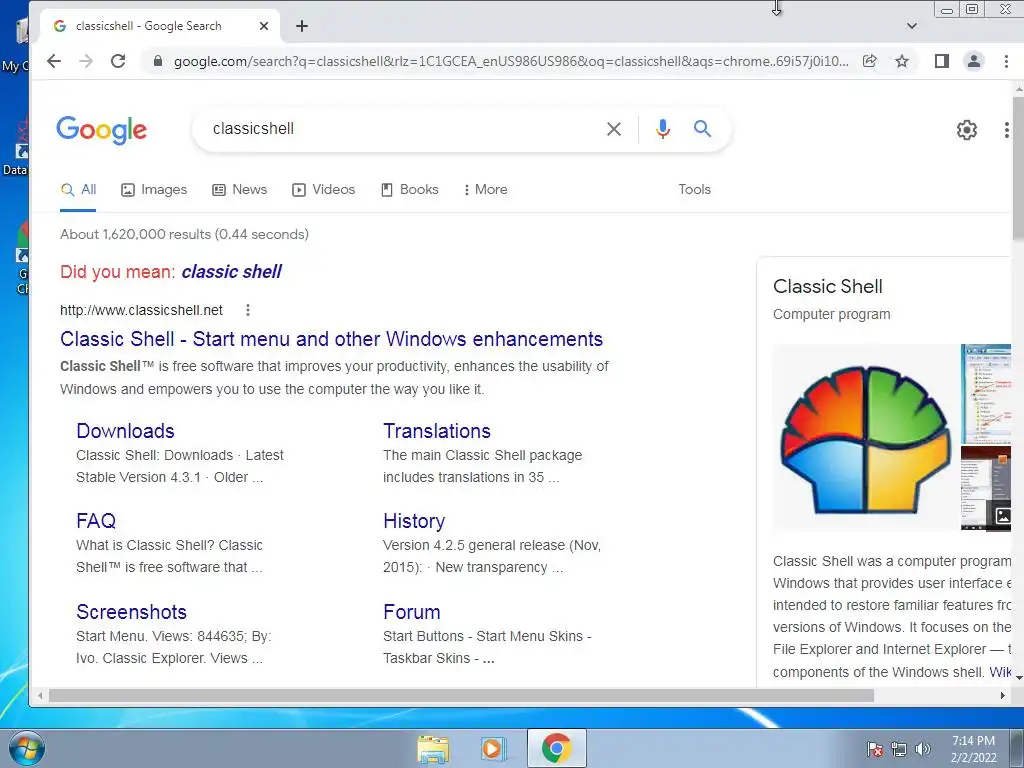
Task: Open the search Tools options
Action: (x=694, y=190)
